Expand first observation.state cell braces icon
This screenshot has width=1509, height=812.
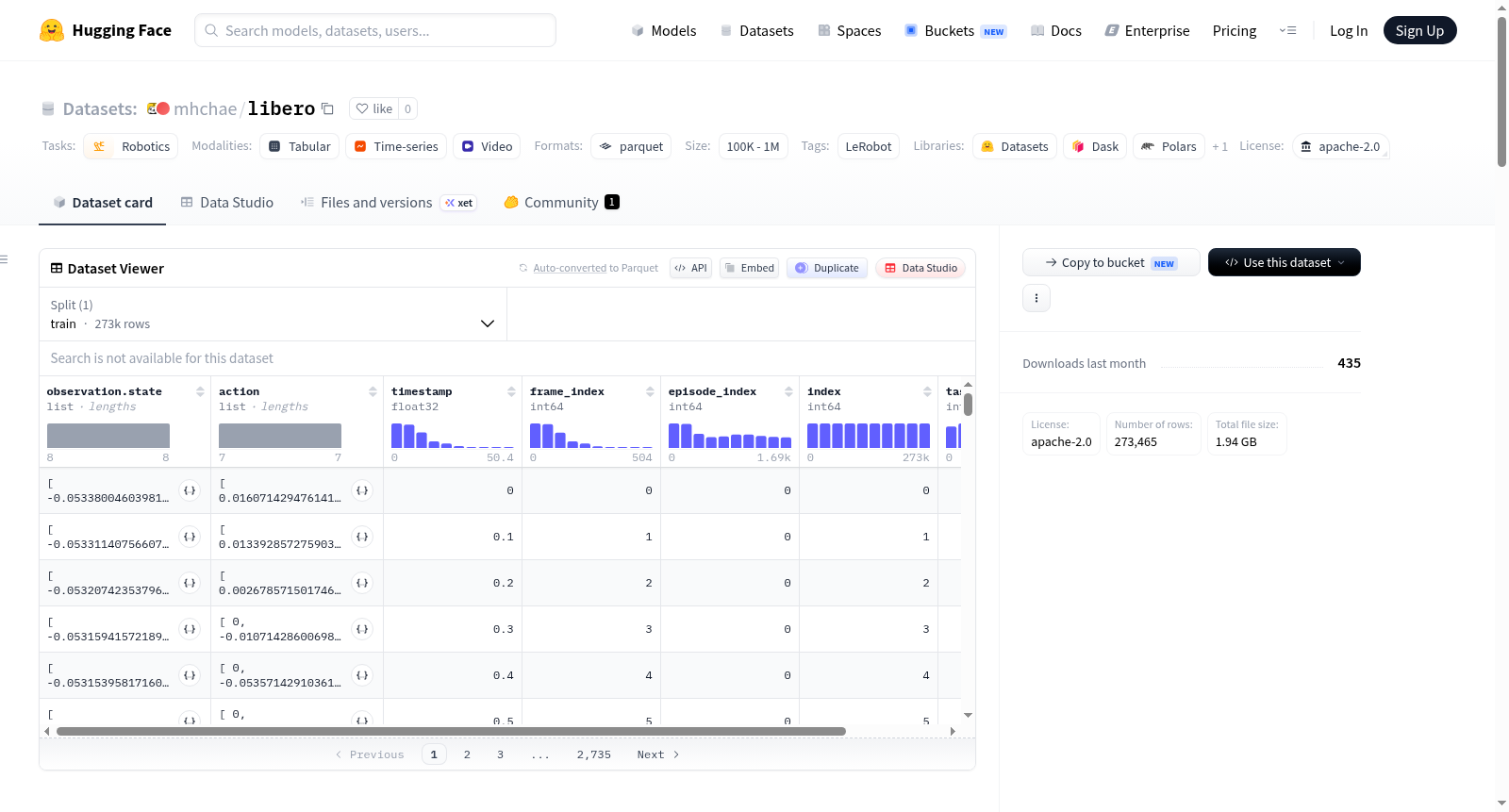[x=190, y=490]
